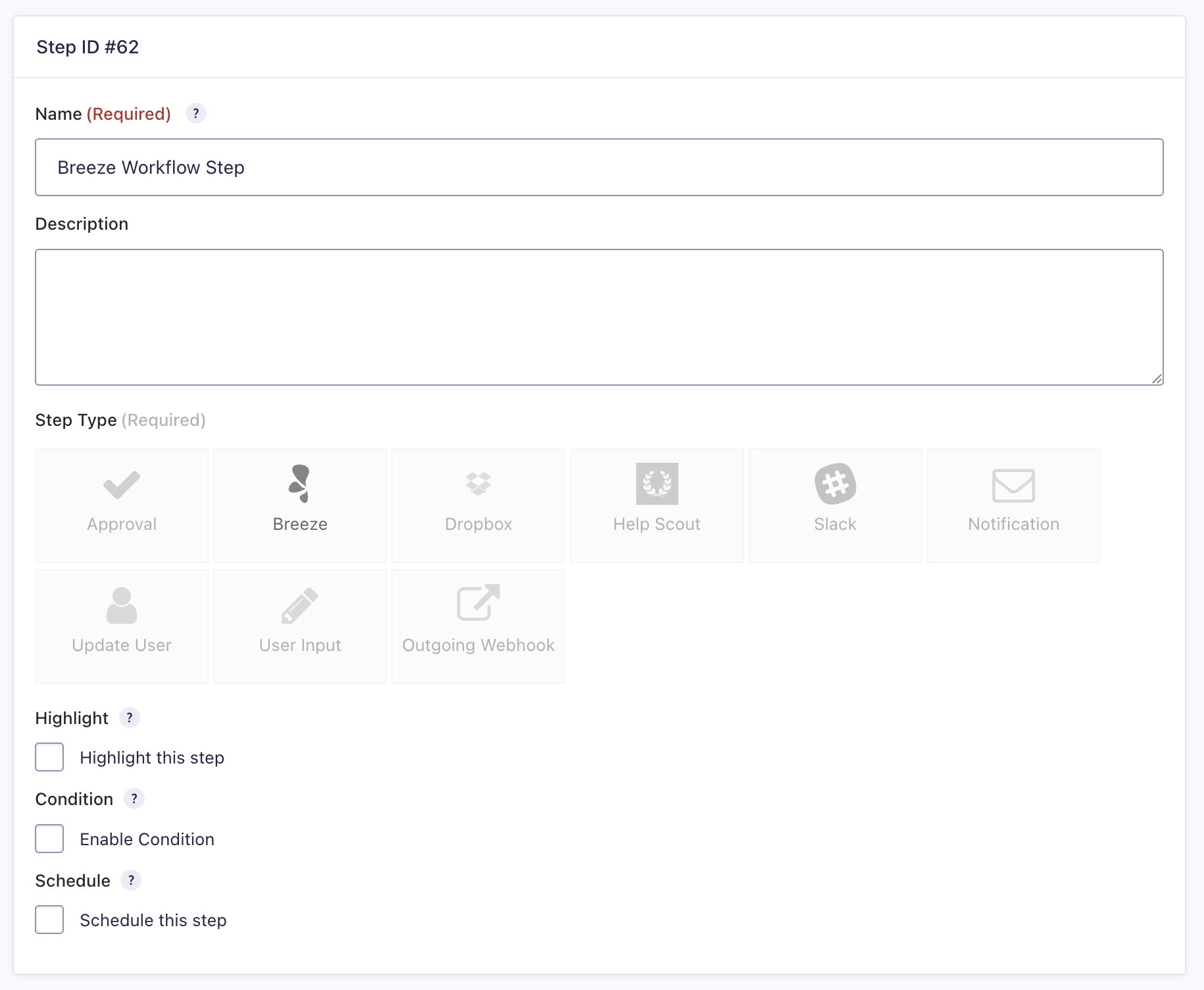Viewport: 1204px width, 990px height.
Task: Check the Schedule this step box
Action: pyautogui.click(x=49, y=920)
